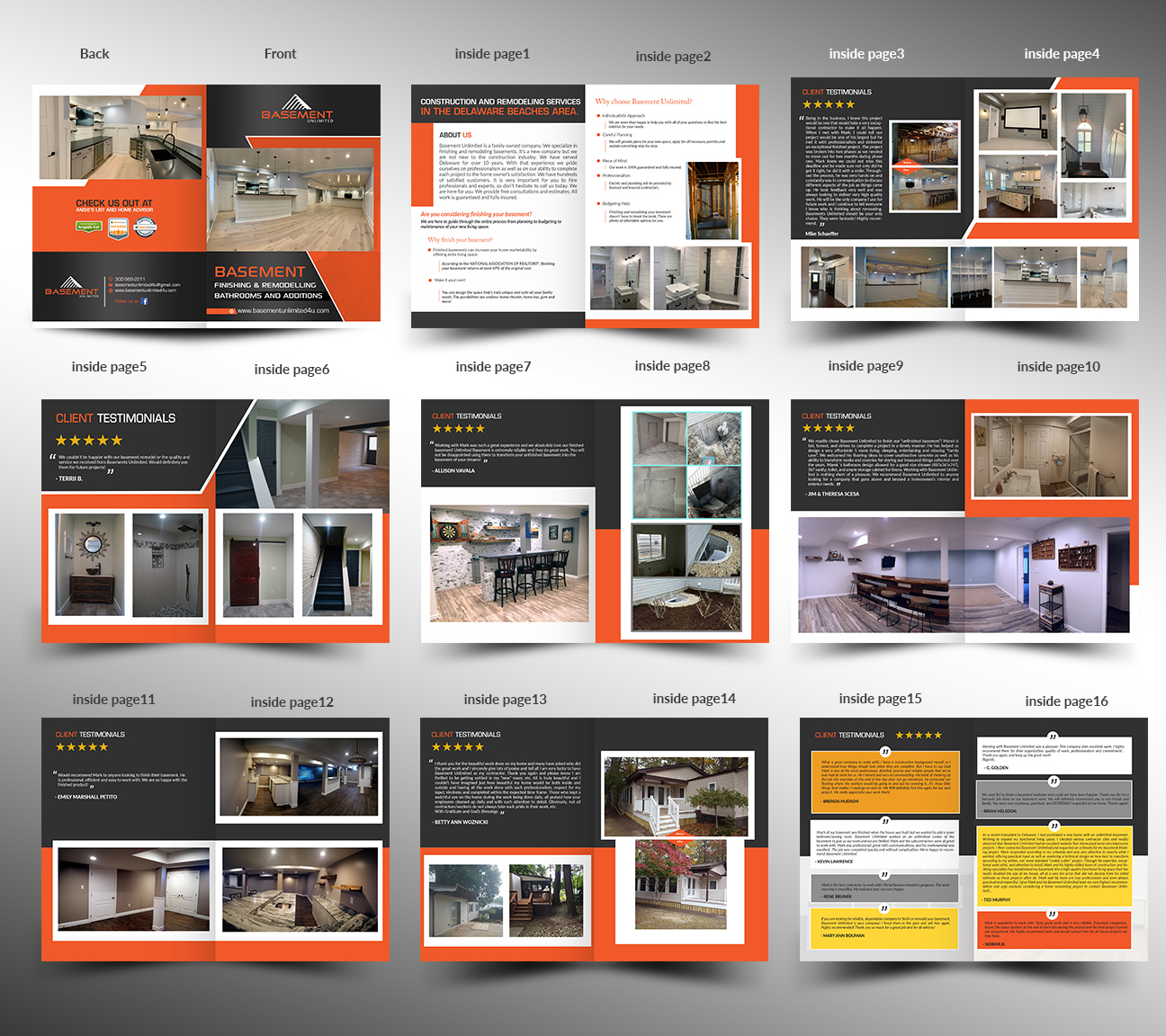Select the wood framing photo on inside page 2
Screen dimensions: 1166x1036
coord(712,201)
